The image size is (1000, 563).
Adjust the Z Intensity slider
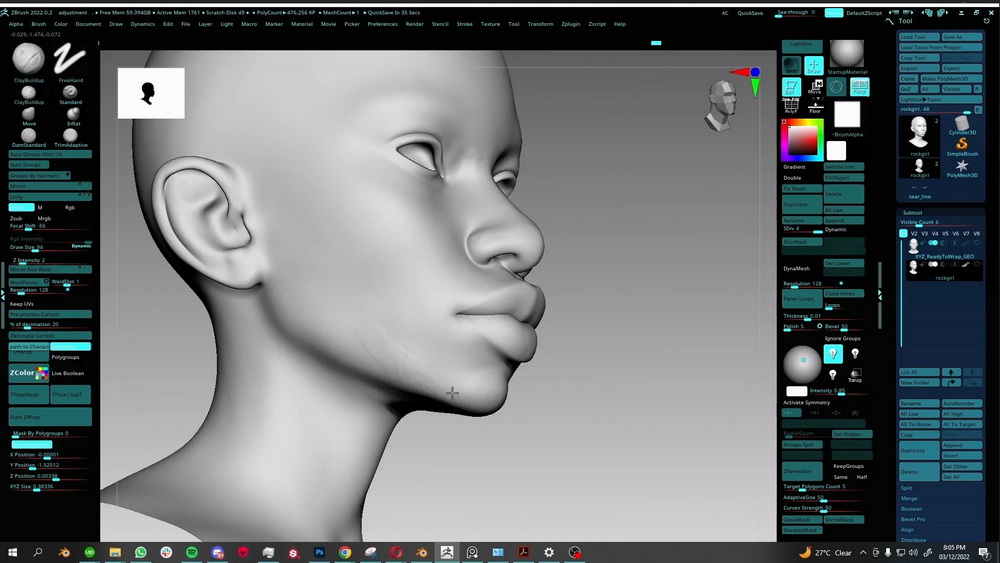click(50, 260)
